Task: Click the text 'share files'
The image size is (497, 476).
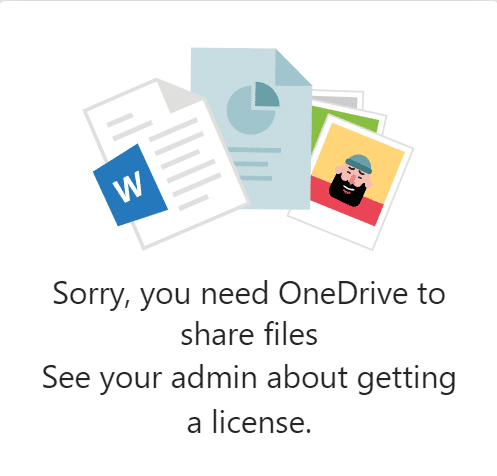Action: point(249,335)
